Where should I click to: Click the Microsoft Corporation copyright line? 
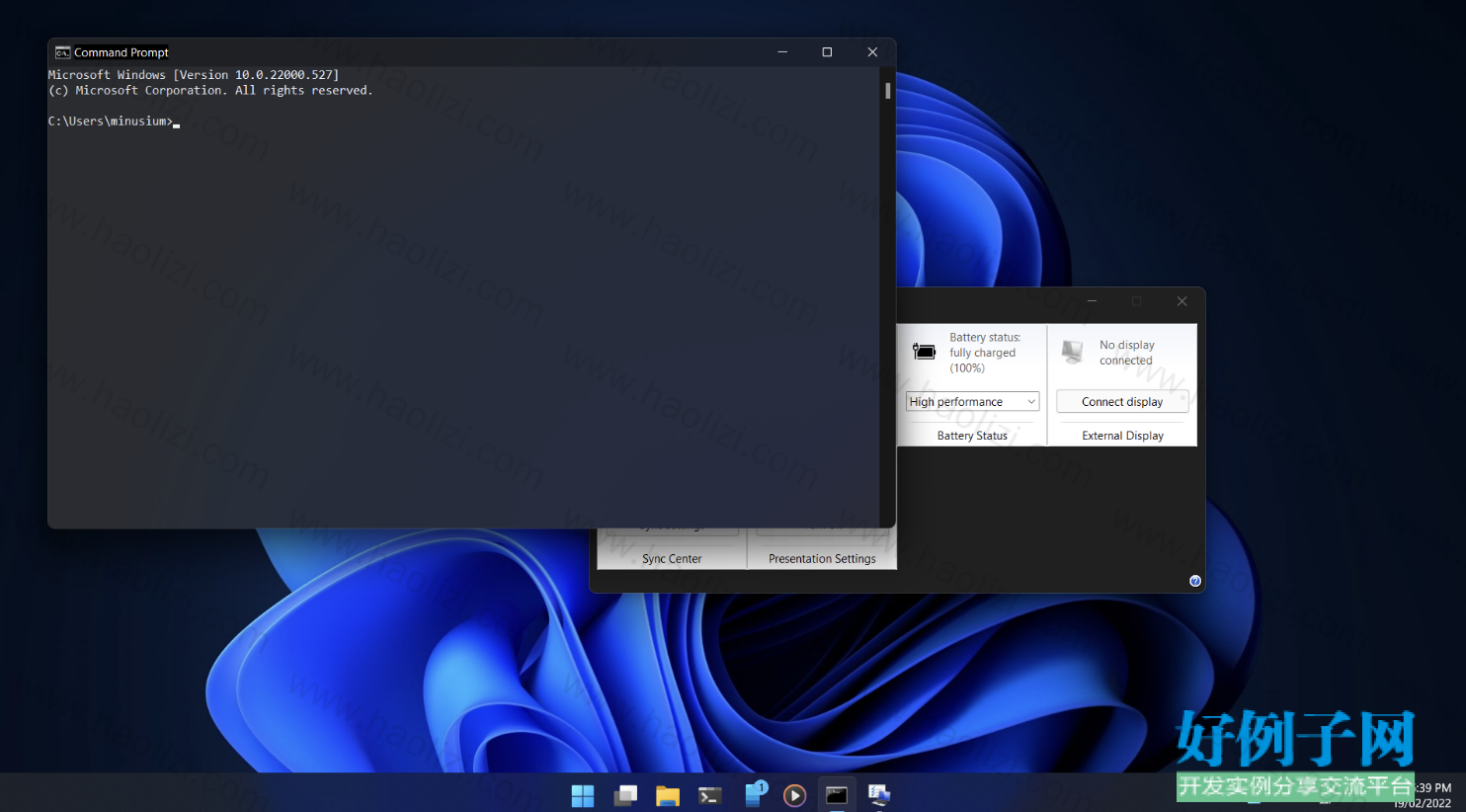(x=210, y=91)
